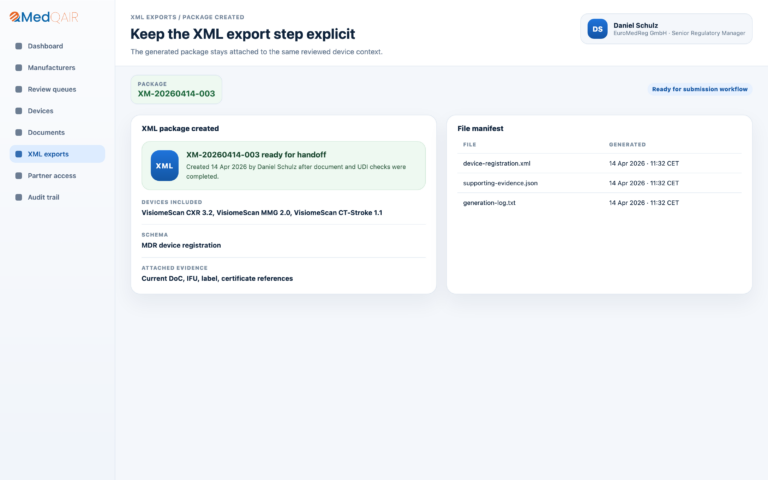768x480 pixels.
Task: Click XM-20260414-003 ready for handoff text
Action: (256, 155)
